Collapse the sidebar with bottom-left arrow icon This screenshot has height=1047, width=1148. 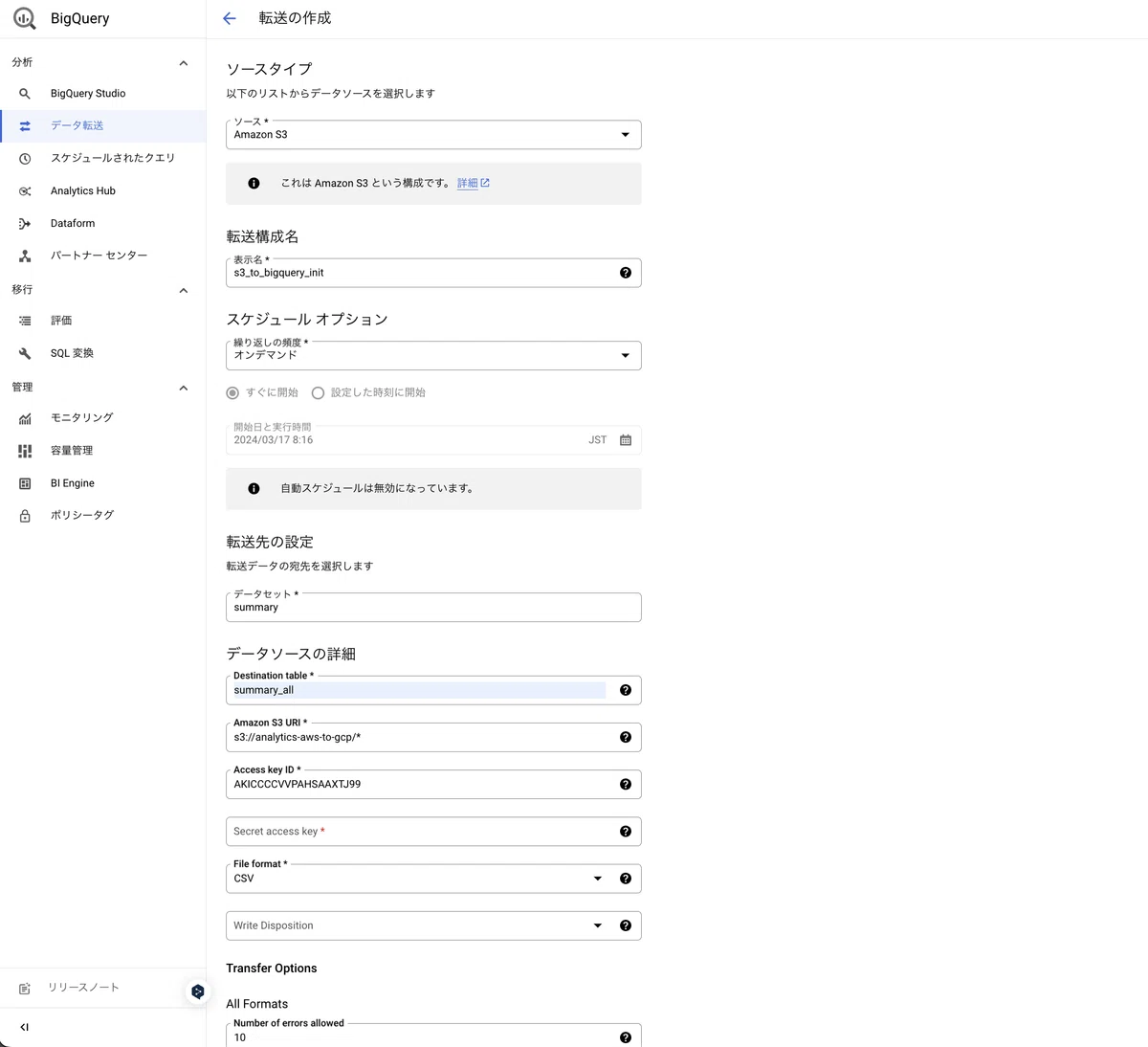point(25,1027)
